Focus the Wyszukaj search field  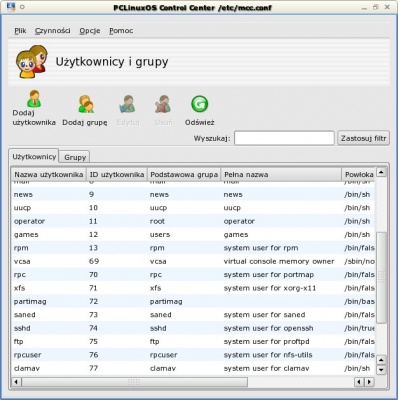(x=284, y=138)
